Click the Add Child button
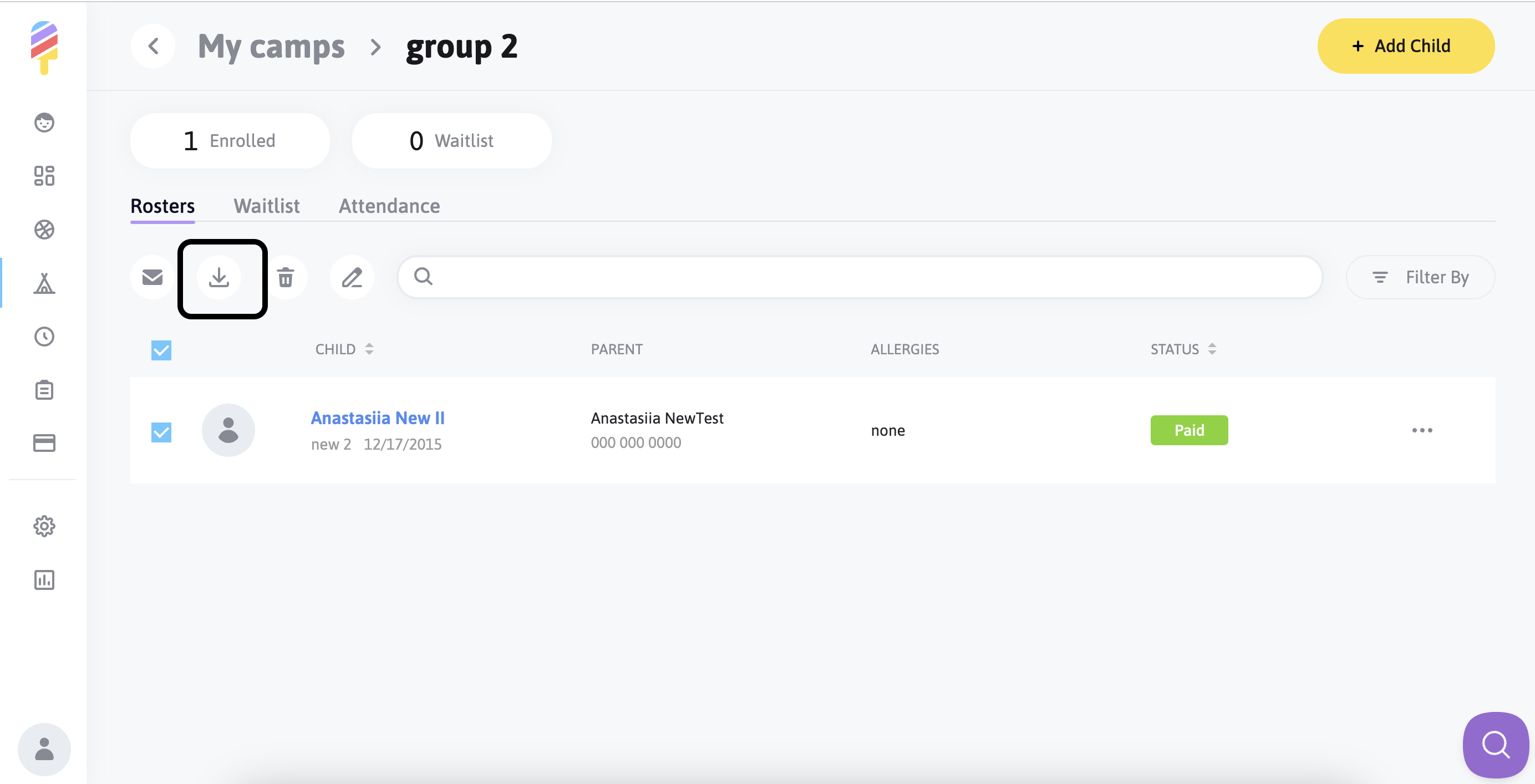Image resolution: width=1535 pixels, height=784 pixels. click(1405, 46)
